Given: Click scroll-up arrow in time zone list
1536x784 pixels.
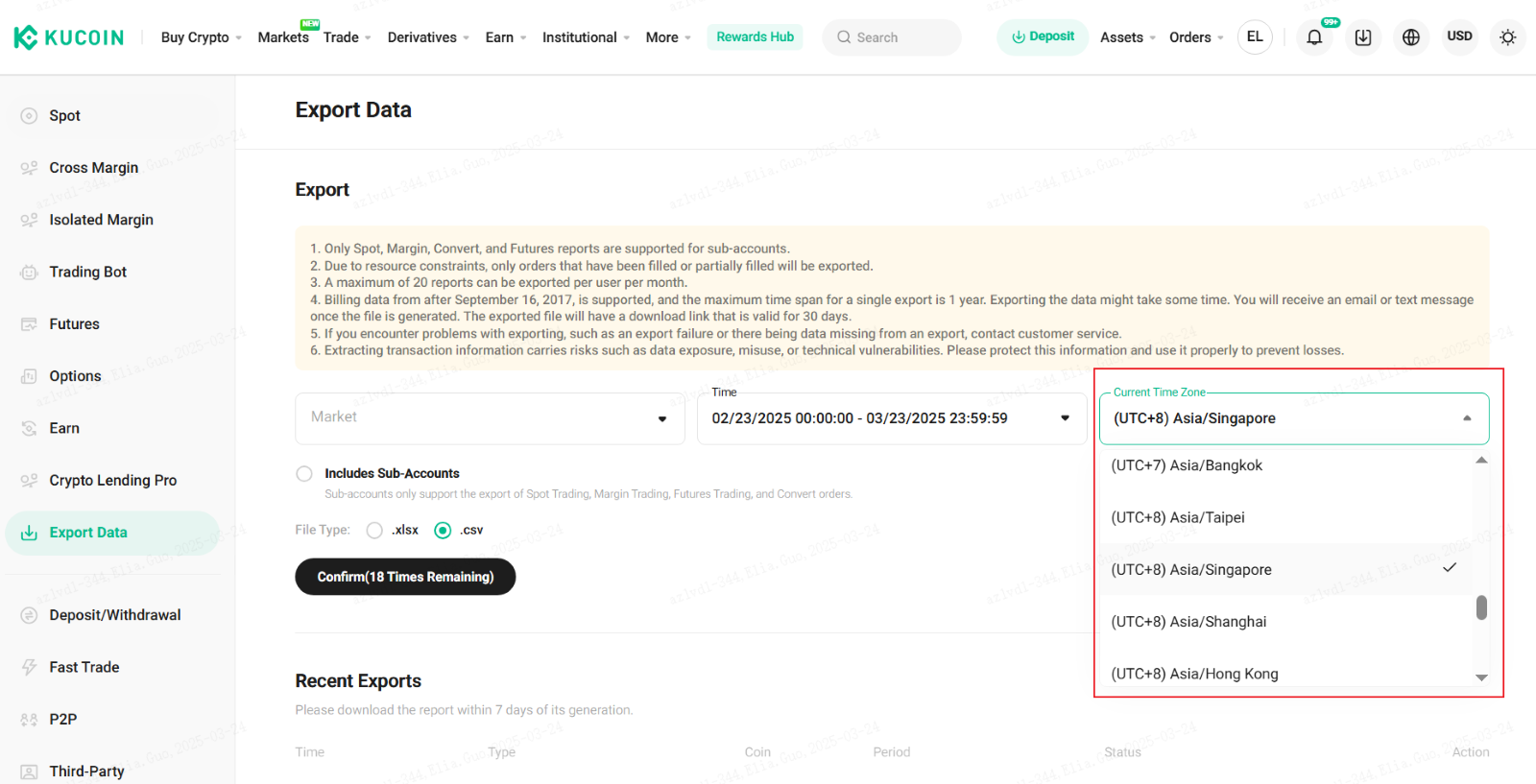Looking at the screenshot, I should coord(1481,461).
